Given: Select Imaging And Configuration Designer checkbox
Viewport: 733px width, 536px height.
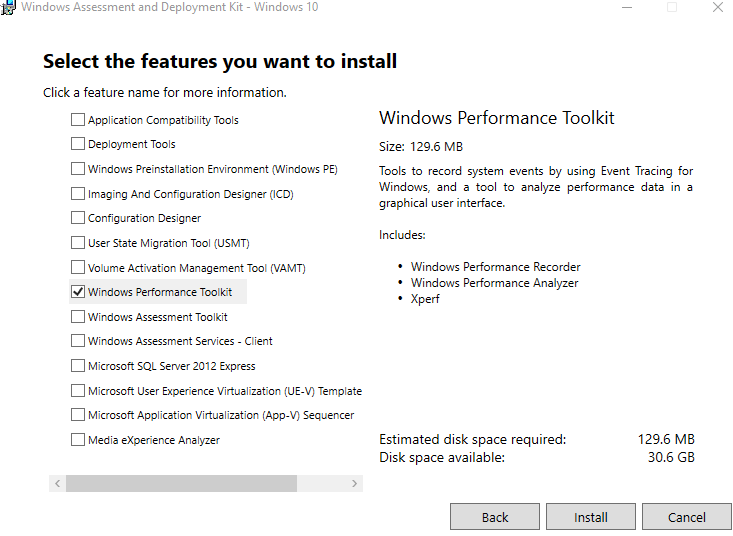Looking at the screenshot, I should pyautogui.click(x=78, y=194).
